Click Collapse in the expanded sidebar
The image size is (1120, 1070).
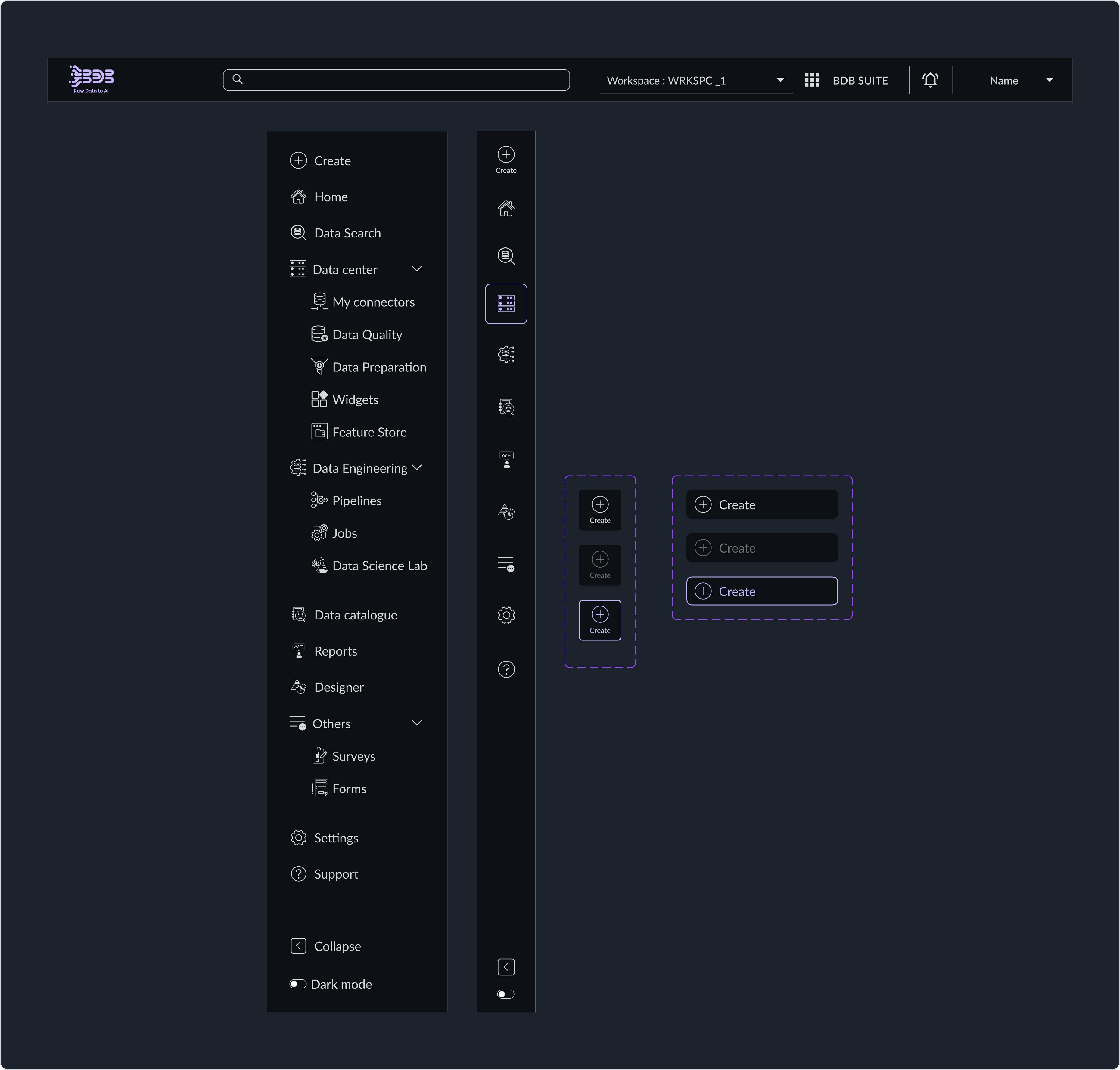pyautogui.click(x=337, y=946)
